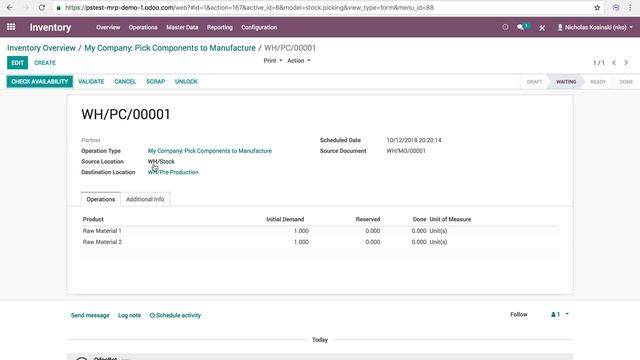Click the Inventory app title
640x360 pixels.
click(x=50, y=27)
